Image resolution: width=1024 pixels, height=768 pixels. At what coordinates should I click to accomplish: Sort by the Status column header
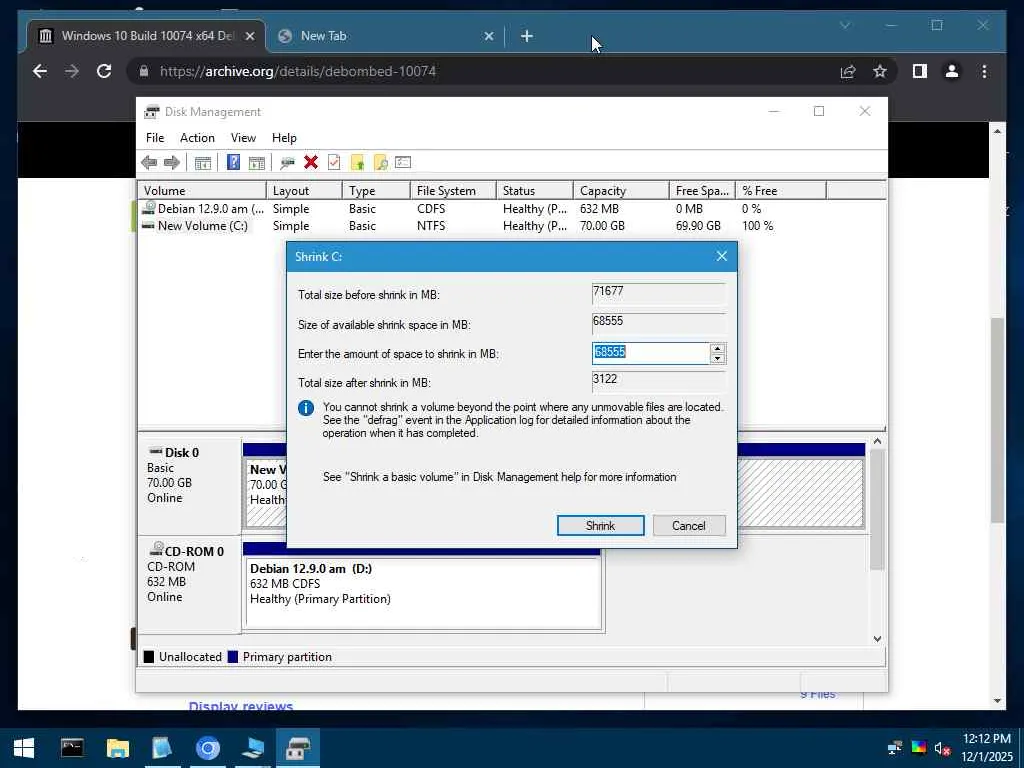[535, 191]
